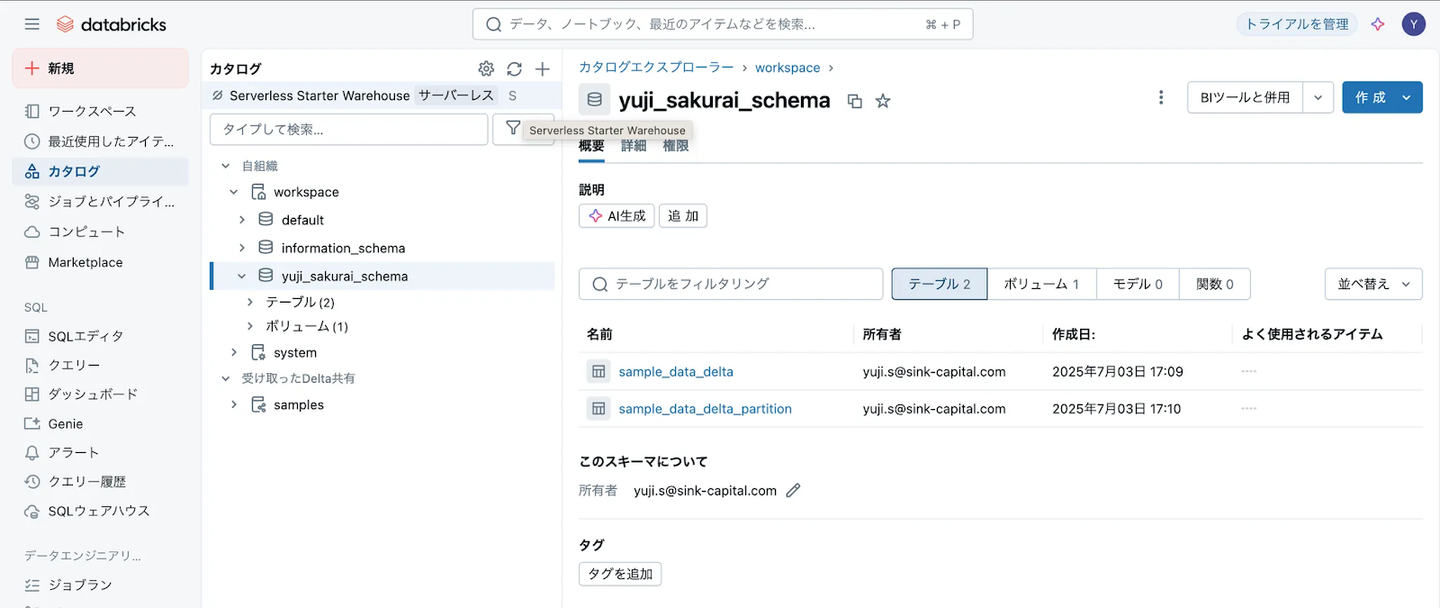Open コンピュート in sidebar
Screen dimensions: 1440x608
100,231
